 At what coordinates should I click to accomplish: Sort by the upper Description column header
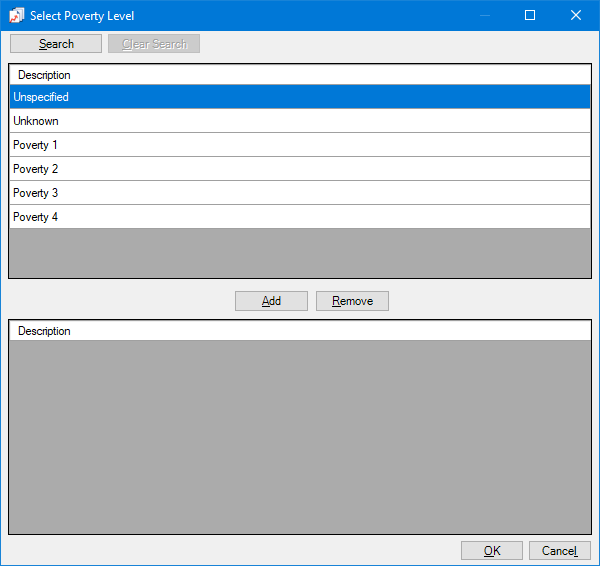pos(44,75)
